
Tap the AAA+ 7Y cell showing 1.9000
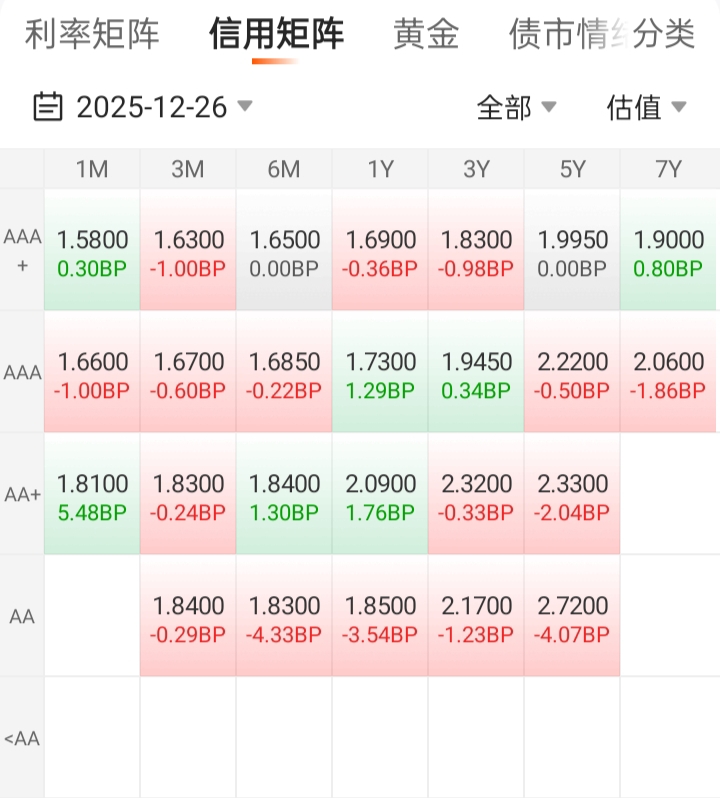point(668,250)
